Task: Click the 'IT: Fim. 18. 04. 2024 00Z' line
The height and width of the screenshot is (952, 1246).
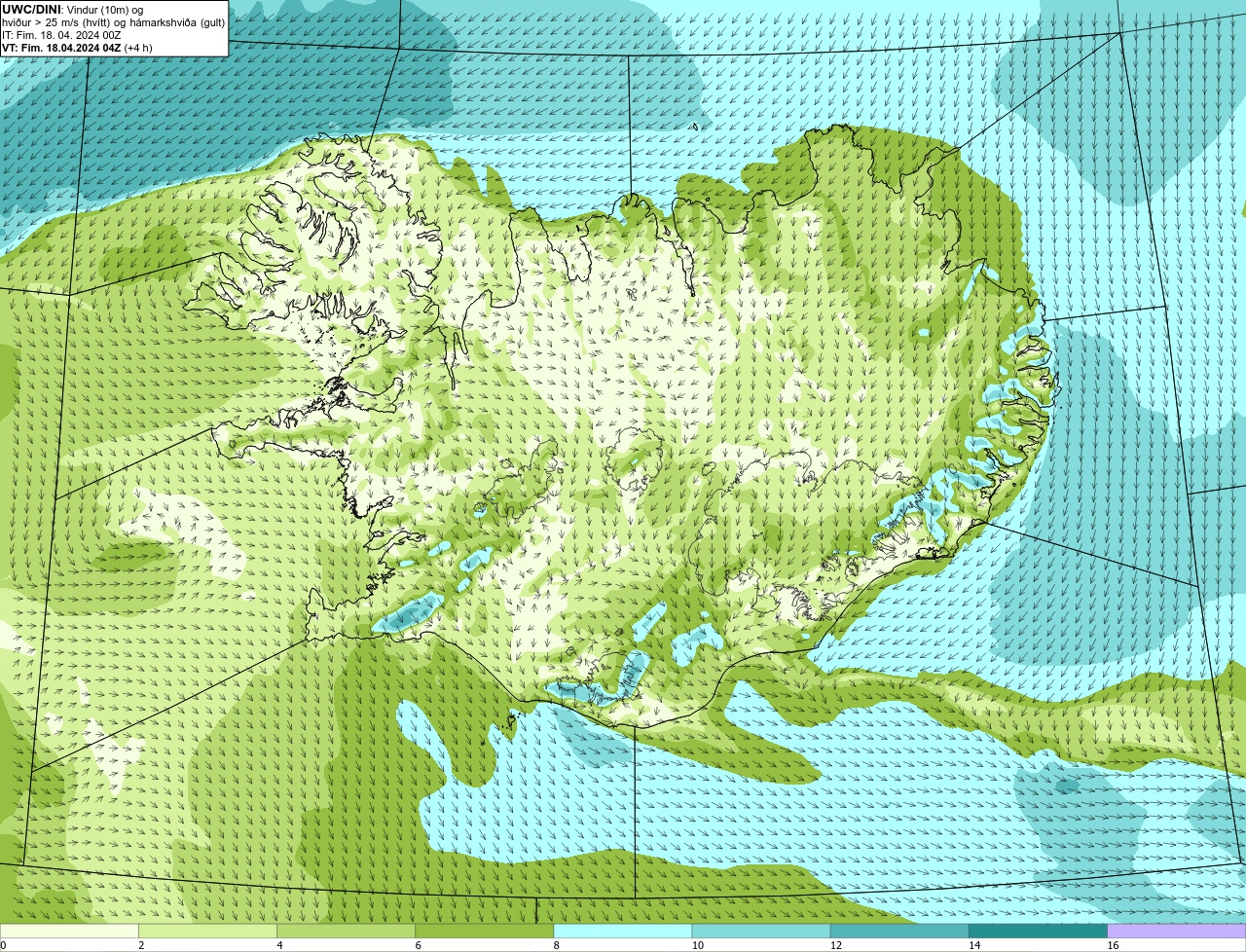Action: click(x=61, y=35)
